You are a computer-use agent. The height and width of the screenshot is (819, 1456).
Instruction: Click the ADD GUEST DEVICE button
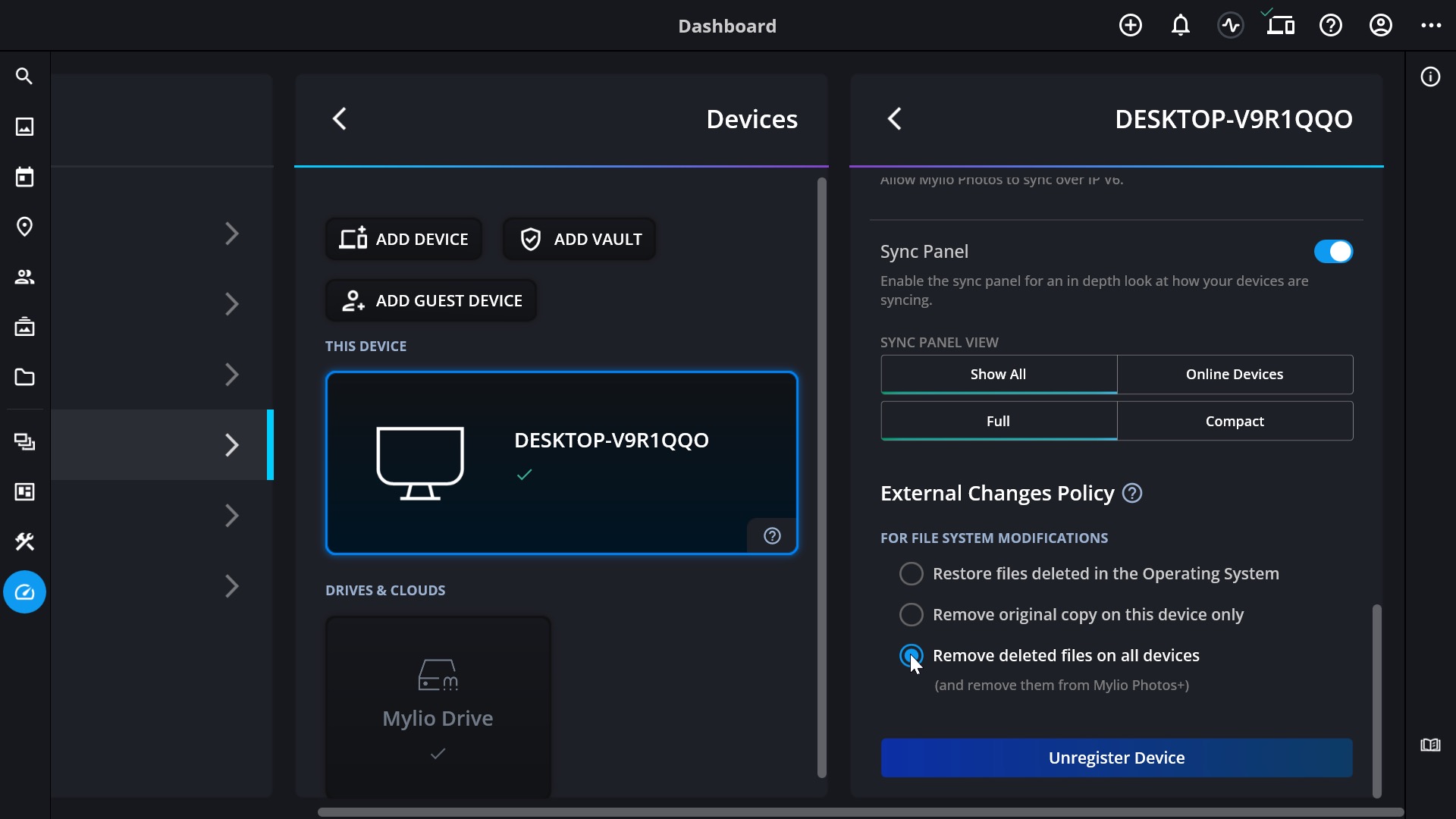coord(431,301)
